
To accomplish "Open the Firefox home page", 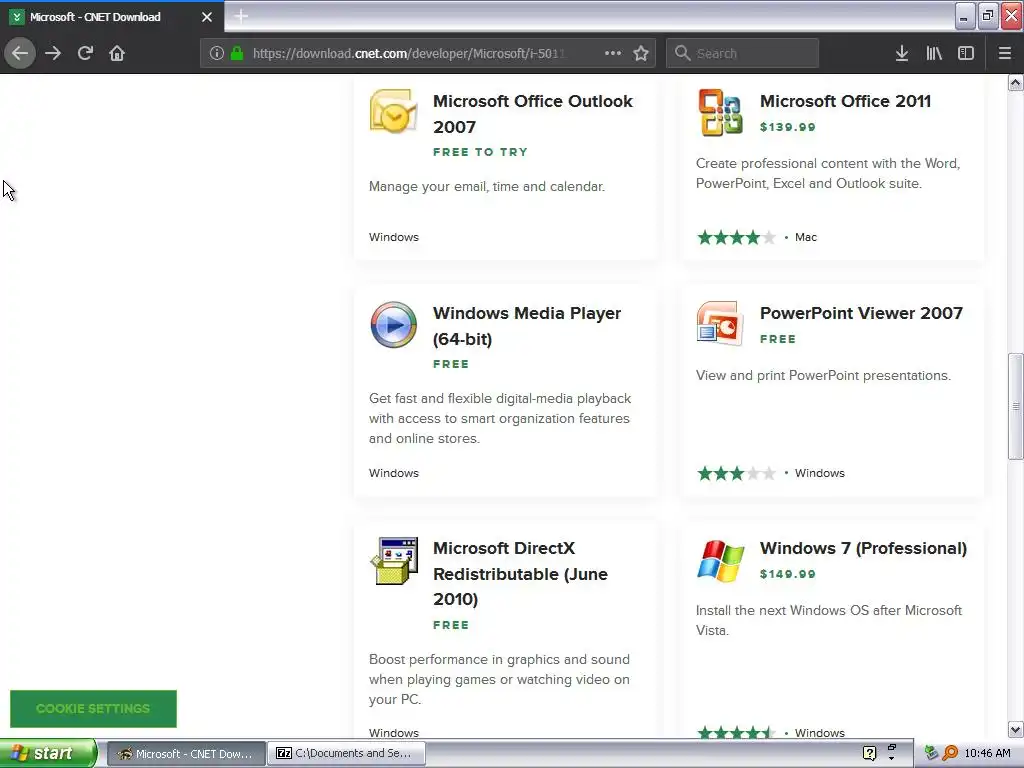I will point(117,53).
